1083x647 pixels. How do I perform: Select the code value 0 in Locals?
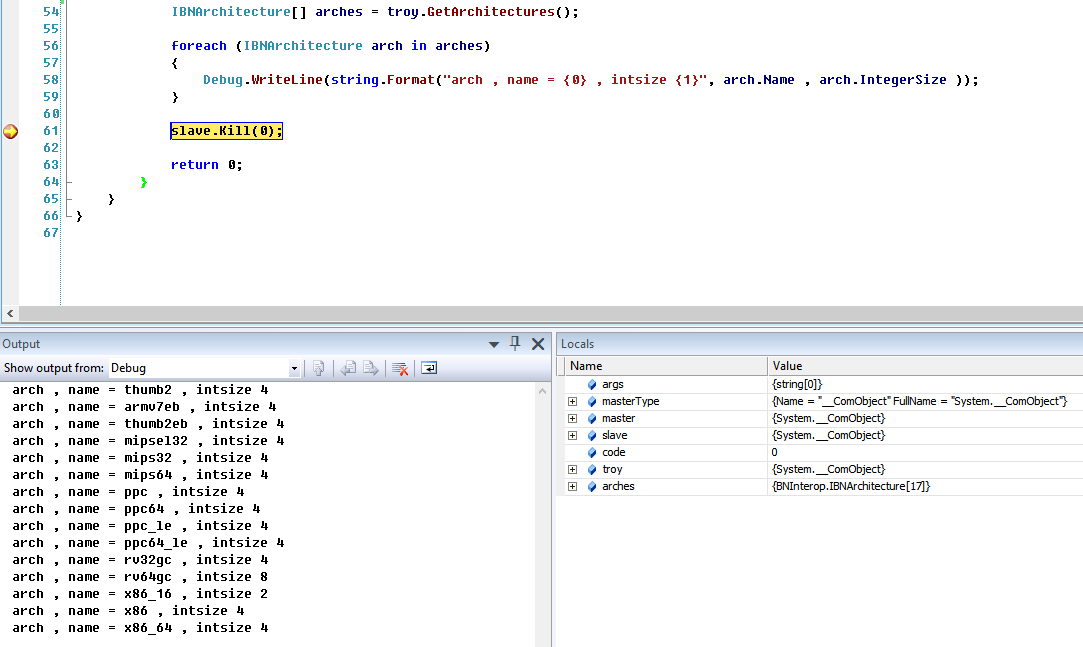[x=774, y=452]
